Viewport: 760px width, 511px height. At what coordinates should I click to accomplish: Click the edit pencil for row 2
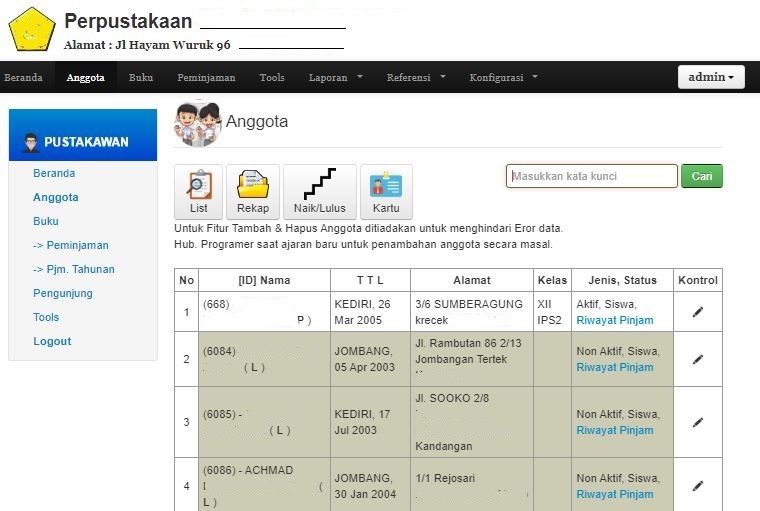697,359
